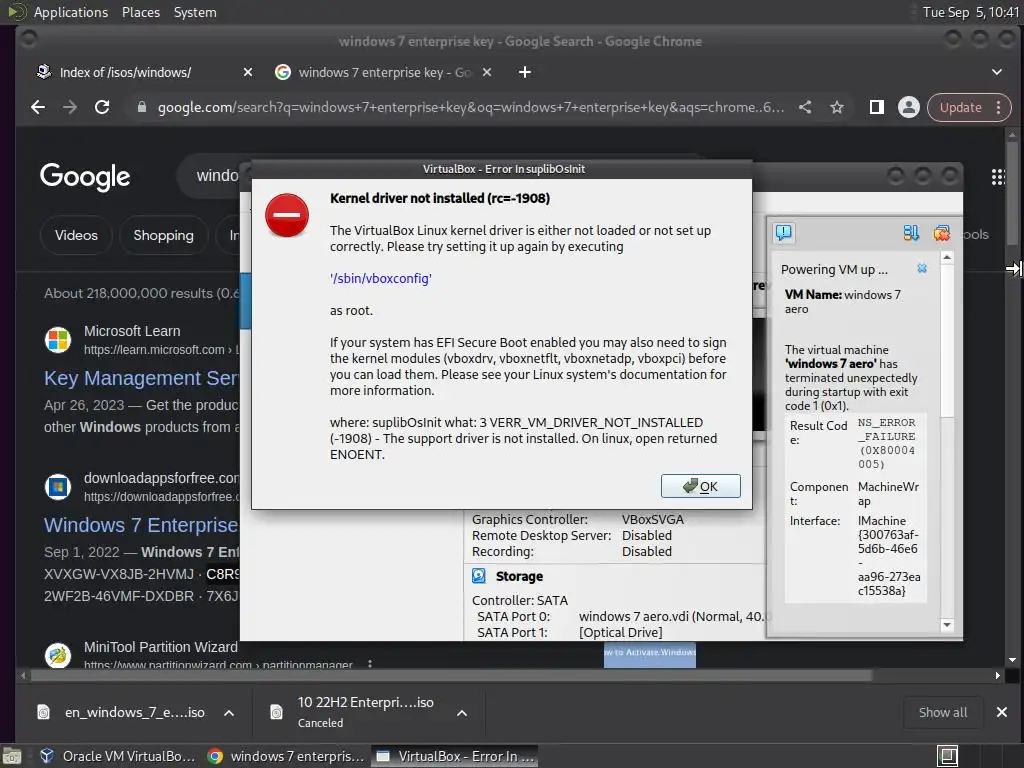
Task: Click OK in the kernel driver error dialog
Action: (700, 486)
